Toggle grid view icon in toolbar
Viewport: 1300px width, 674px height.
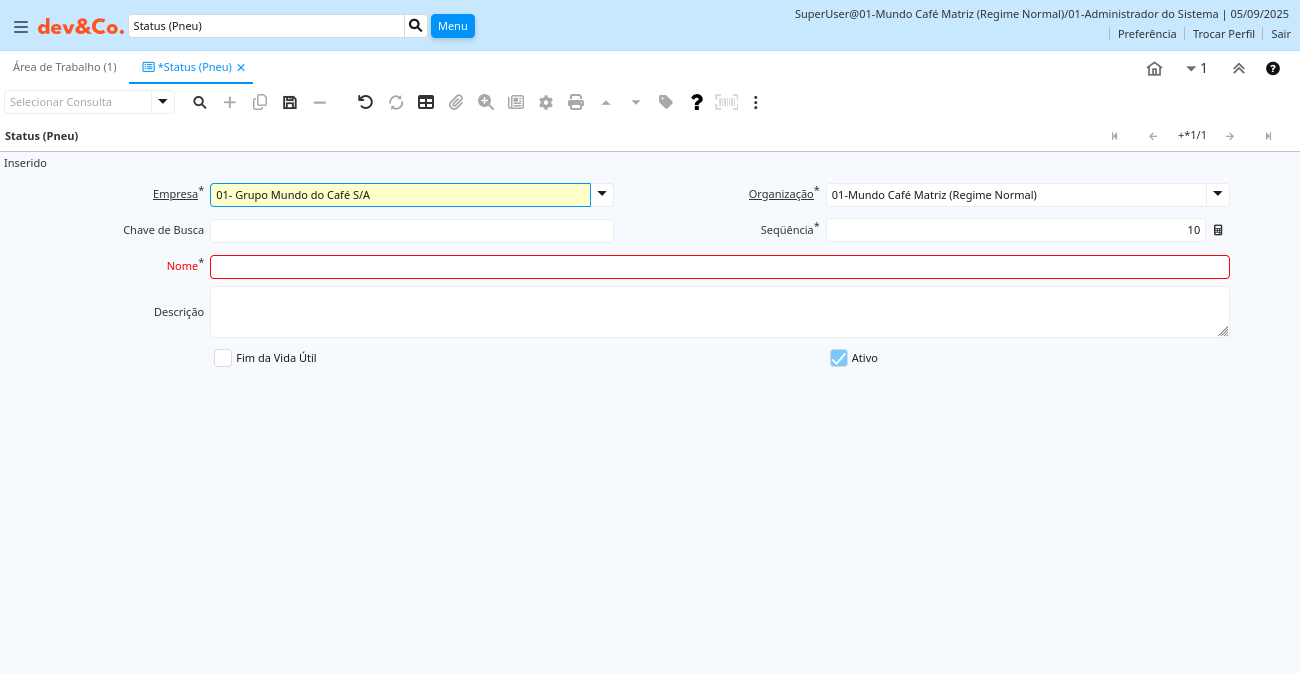click(426, 102)
